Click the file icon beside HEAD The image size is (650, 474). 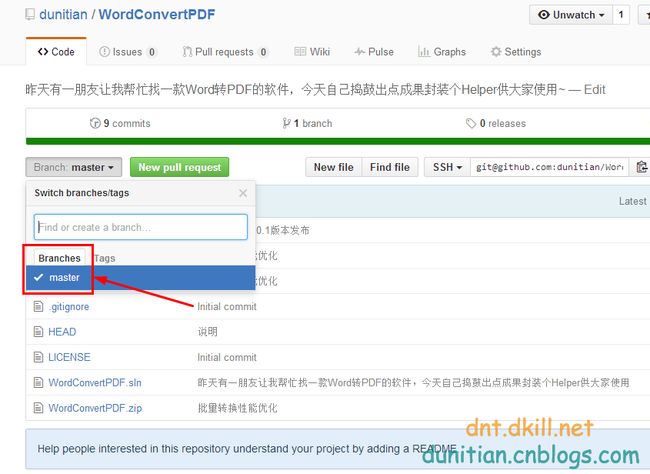point(38,332)
